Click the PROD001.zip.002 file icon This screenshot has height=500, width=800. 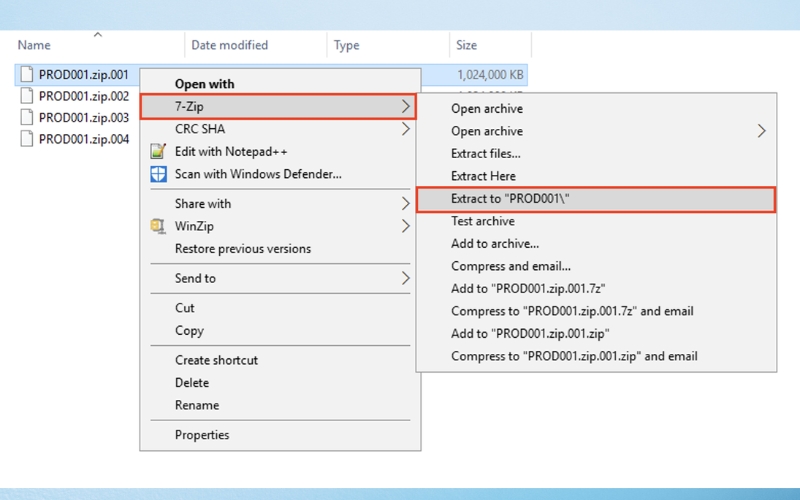click(x=27, y=96)
